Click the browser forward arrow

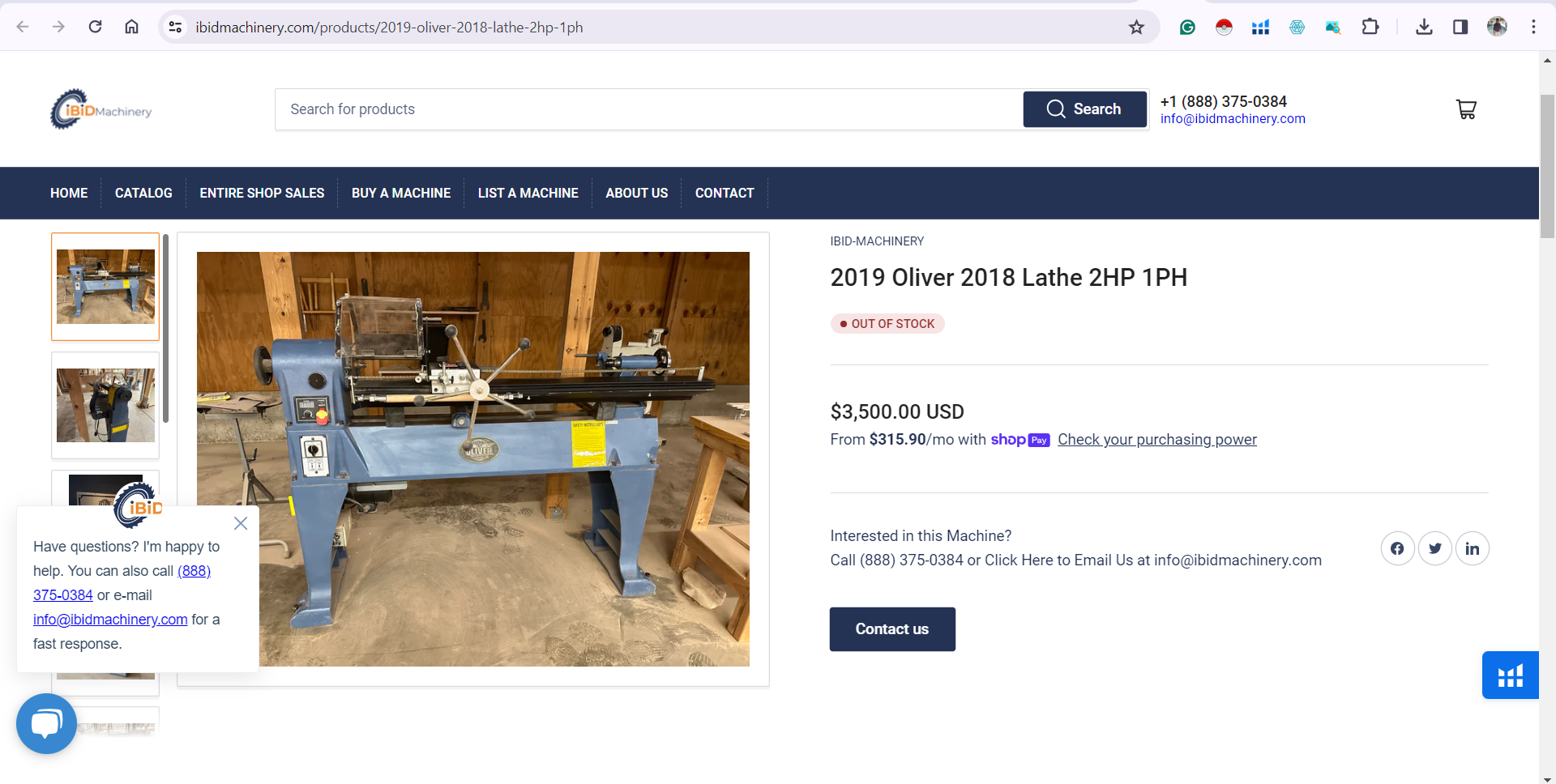click(58, 27)
